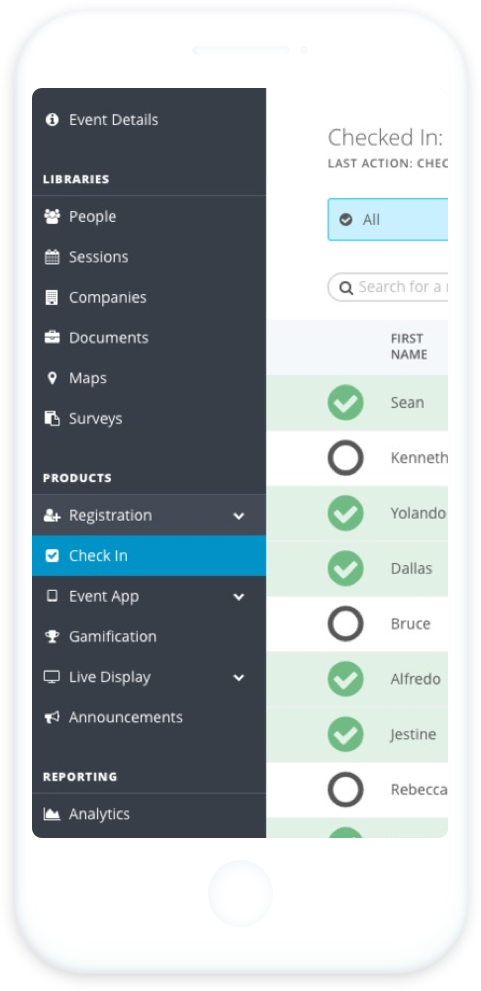
Task: Expand the Registration submenu chevron
Action: pos(239,516)
